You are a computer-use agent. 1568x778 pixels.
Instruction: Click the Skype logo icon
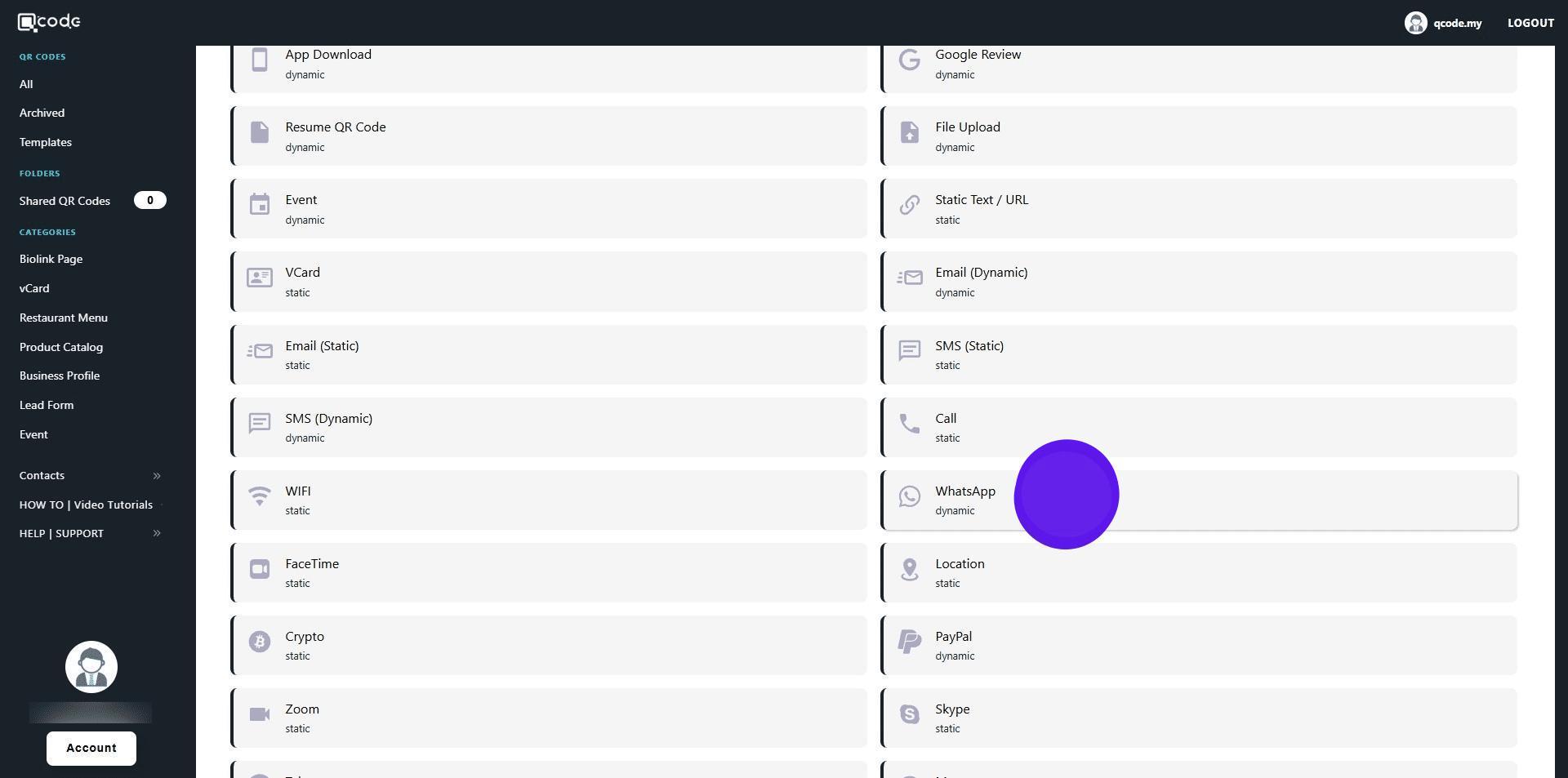click(910, 714)
